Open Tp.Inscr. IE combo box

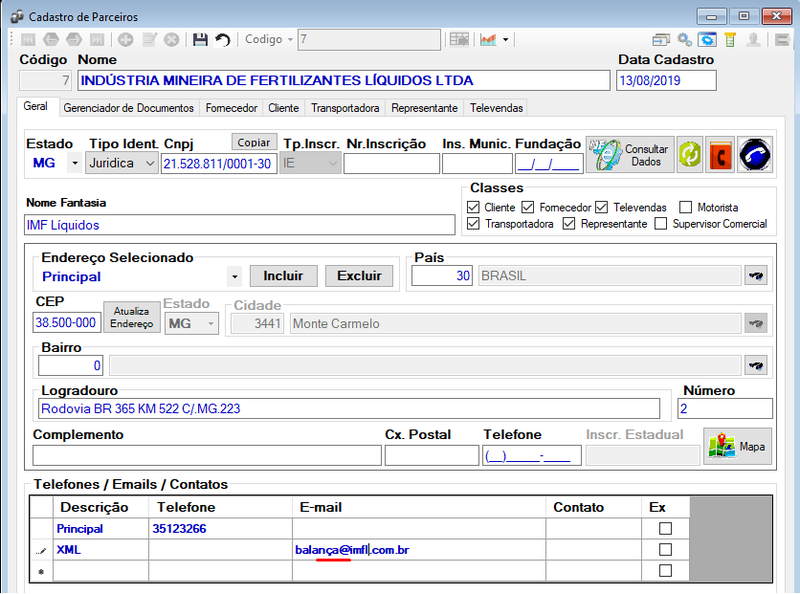click(310, 163)
